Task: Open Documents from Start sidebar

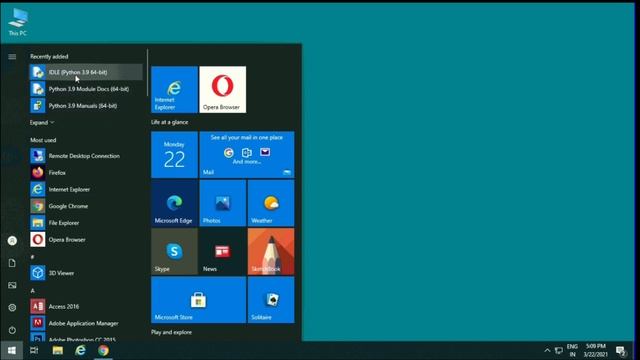Action: coord(12,263)
